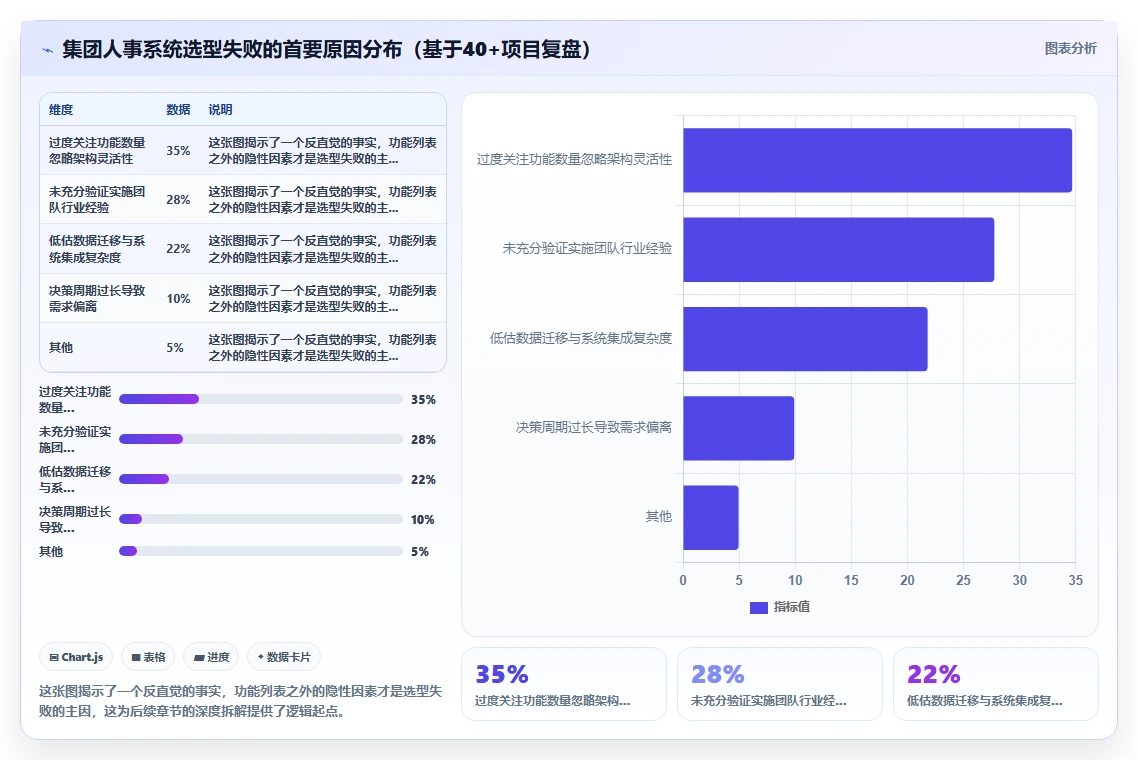Open the 22% data card
Viewport: 1138px width, 760px height.
[x=996, y=684]
